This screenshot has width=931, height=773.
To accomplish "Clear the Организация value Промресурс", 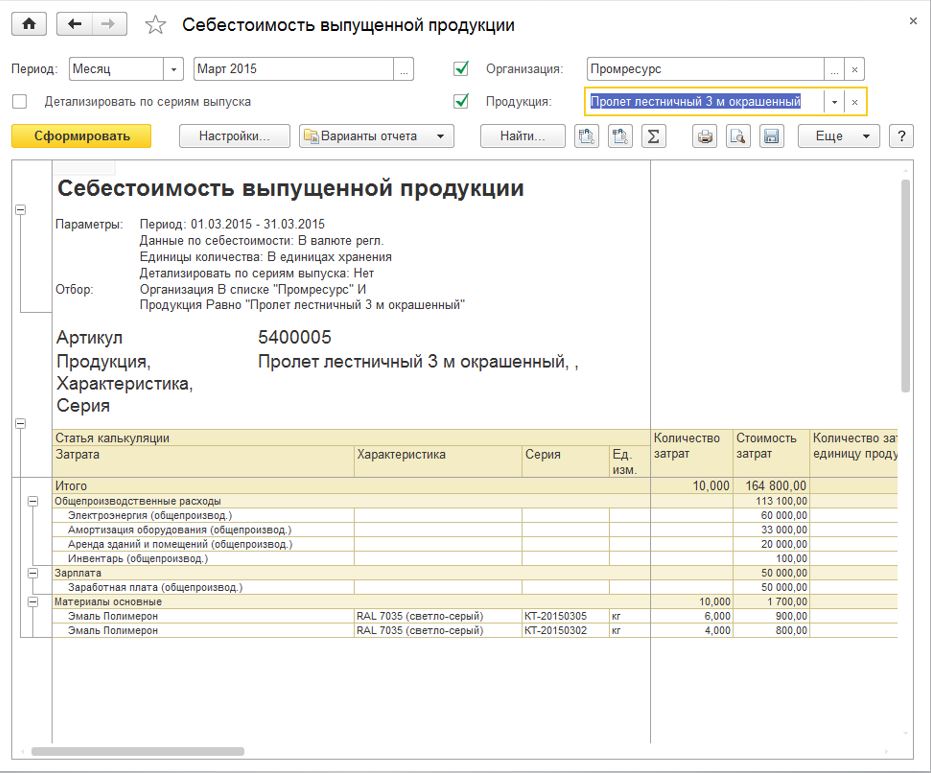I will click(x=854, y=69).
